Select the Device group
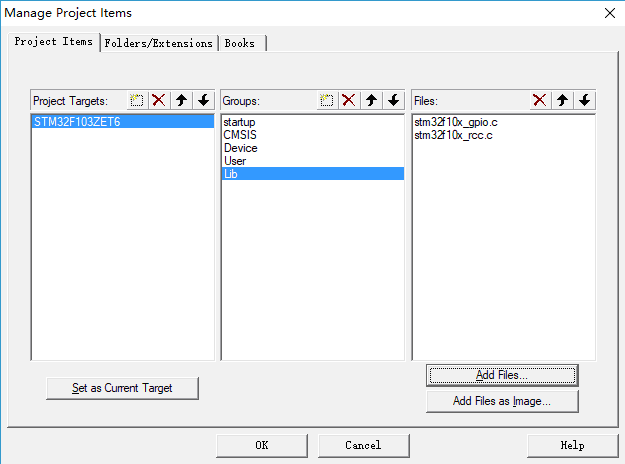 tap(313, 148)
